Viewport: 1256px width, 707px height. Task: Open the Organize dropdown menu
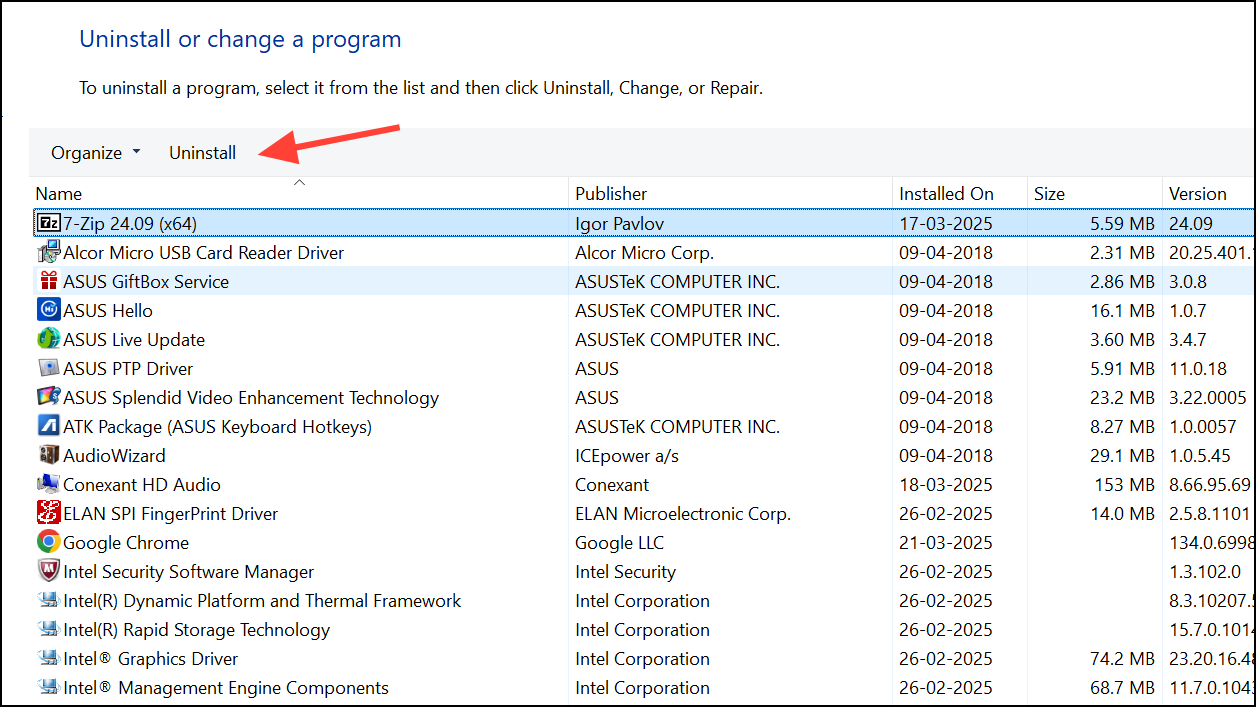point(96,153)
